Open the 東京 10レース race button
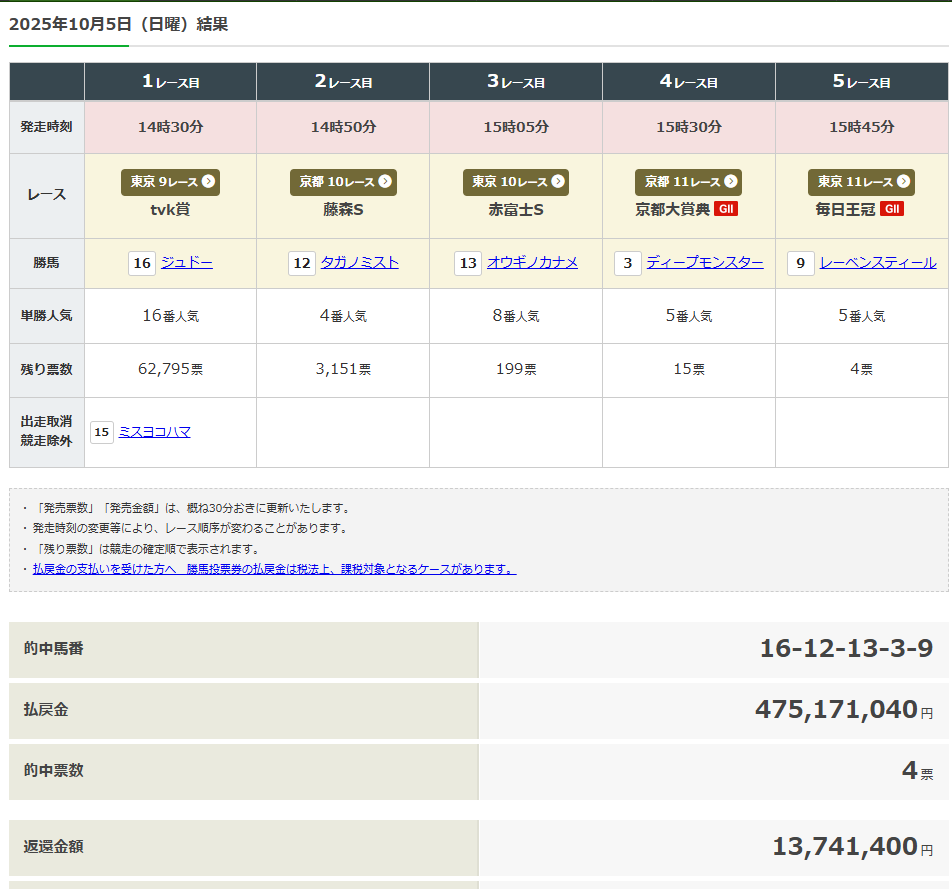Image resolution: width=952 pixels, height=889 pixels. 515,182
